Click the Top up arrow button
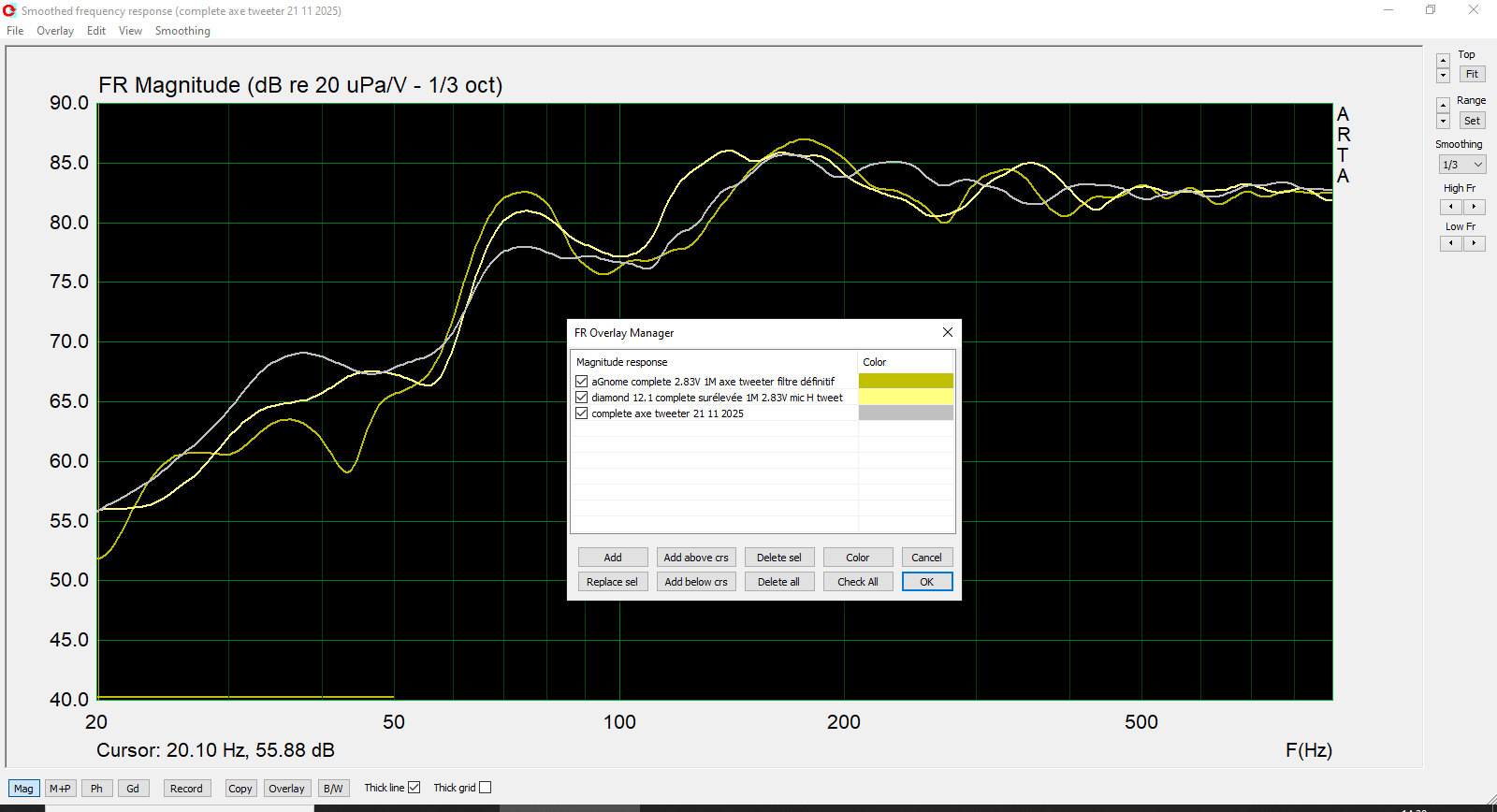 1443,61
